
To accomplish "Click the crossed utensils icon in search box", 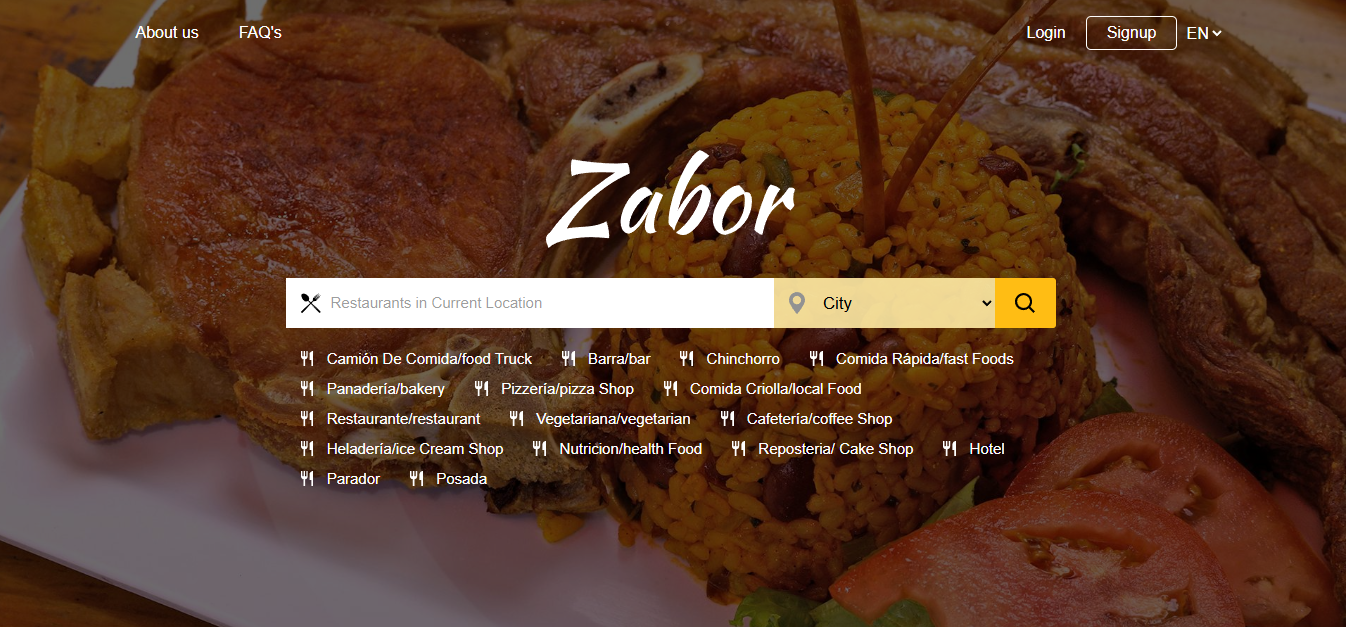I will pyautogui.click(x=311, y=303).
